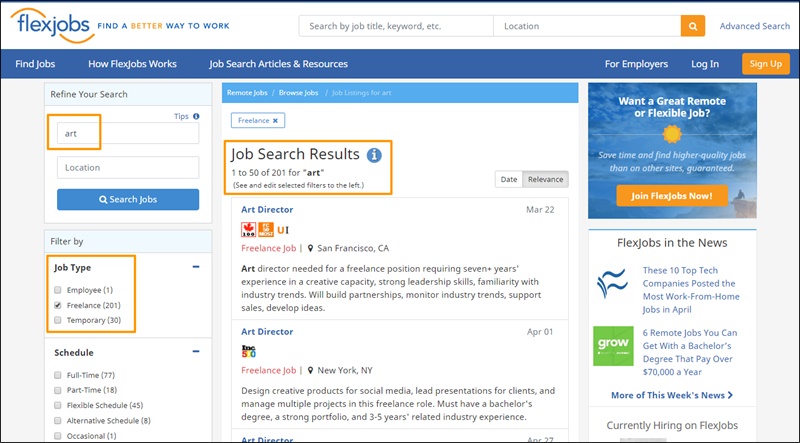Click the Inc 500 badge icon
800x443 pixels.
coord(248,351)
